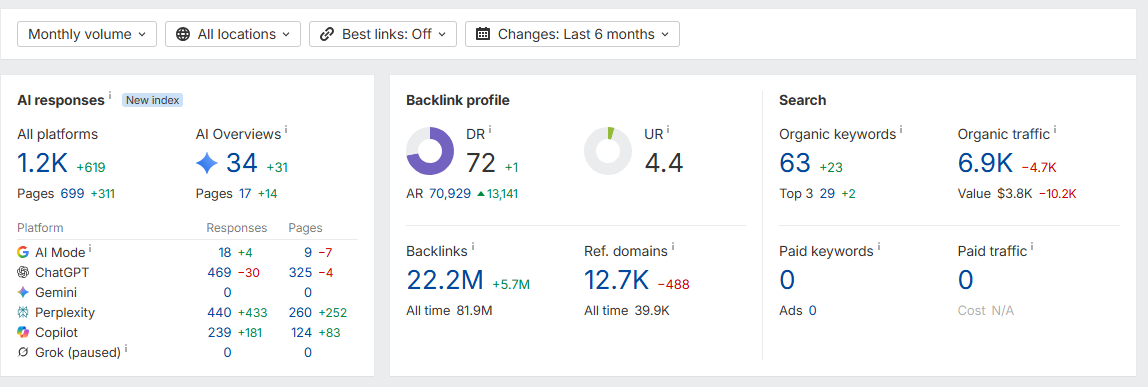1148x387 pixels.
Task: Open AI Mode responses count 18
Action: pyautogui.click(x=225, y=252)
